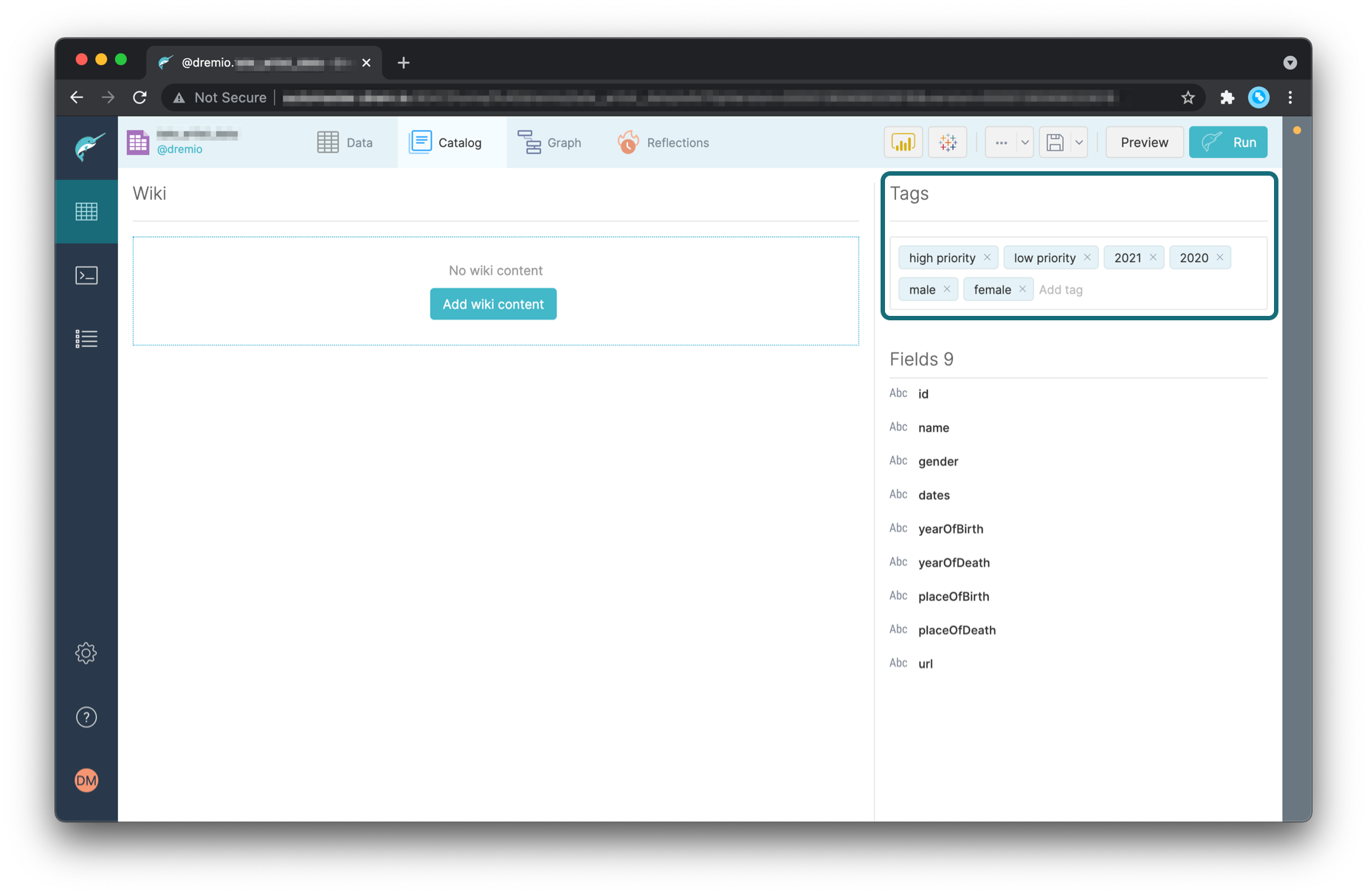The width and height of the screenshot is (1367, 896).
Task: Click the Add wiki content button
Action: [493, 303]
